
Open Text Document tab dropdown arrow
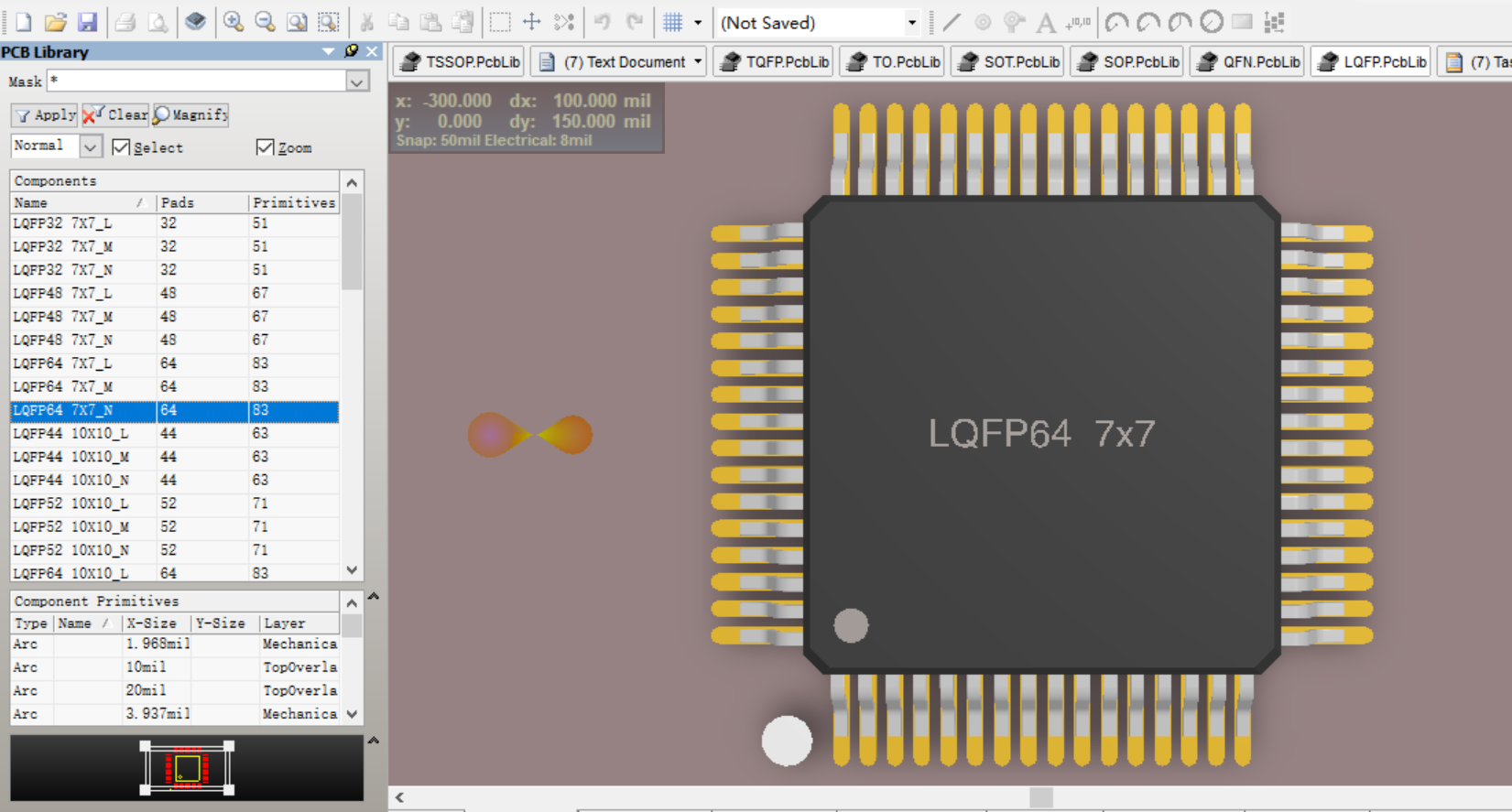coord(698,61)
